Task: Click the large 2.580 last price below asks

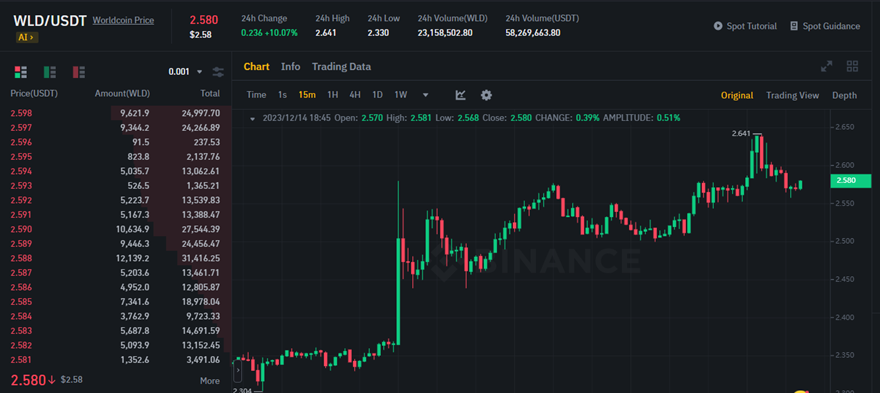Action: pos(28,380)
